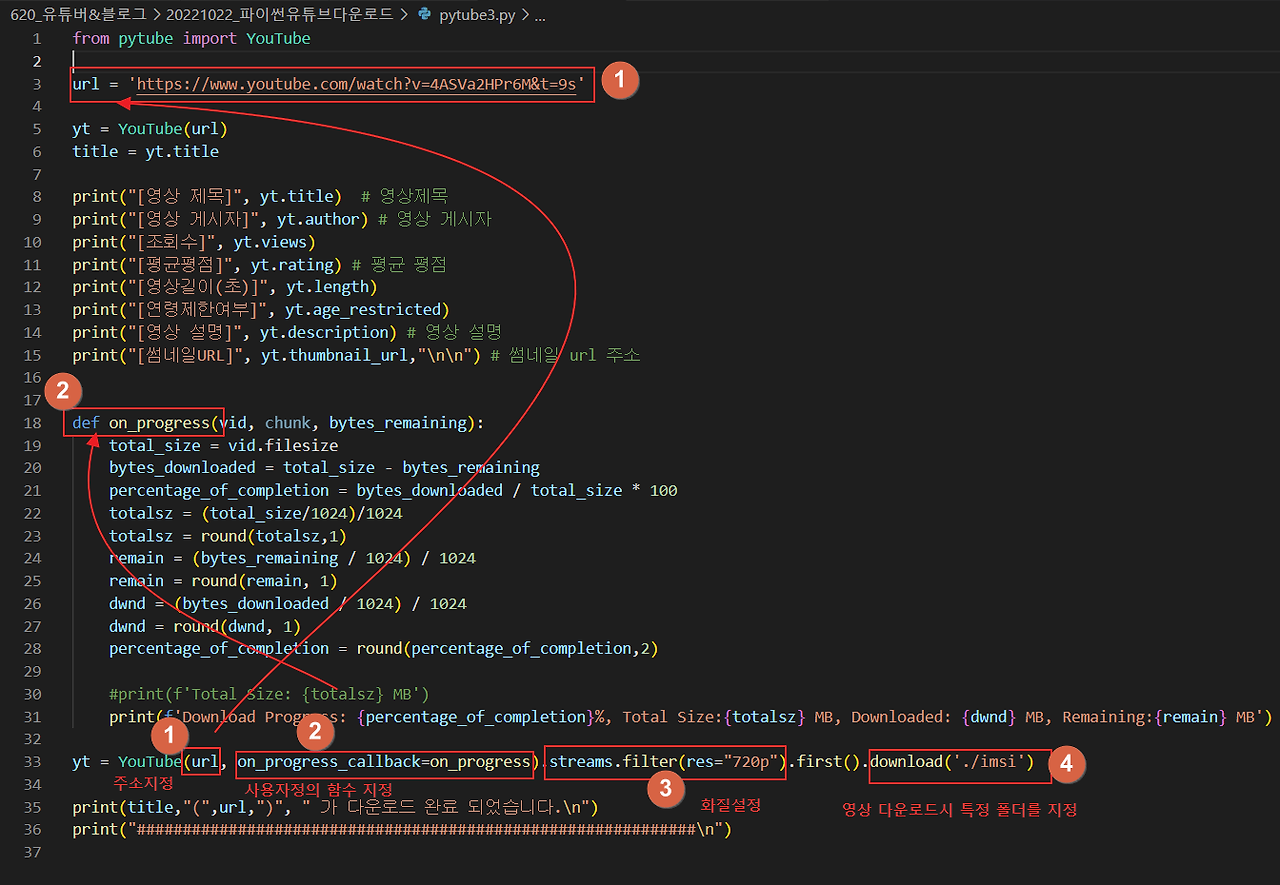Viewport: 1280px width, 885px height.
Task: Click the import YouTube statement on line 1
Action: click(247, 38)
